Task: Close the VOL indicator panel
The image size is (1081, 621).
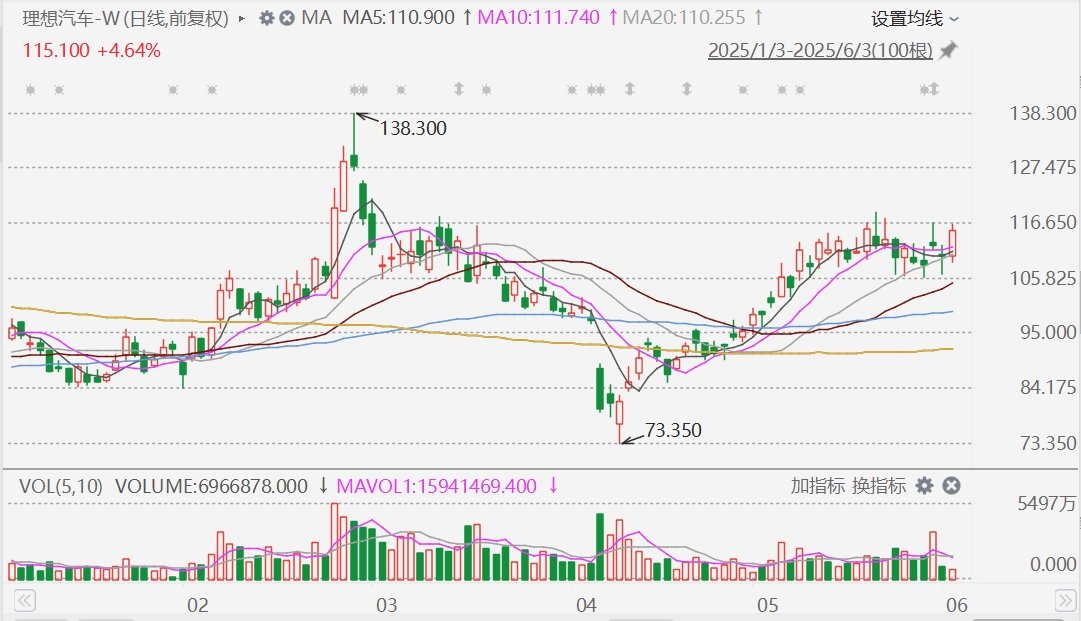Action: (952, 486)
